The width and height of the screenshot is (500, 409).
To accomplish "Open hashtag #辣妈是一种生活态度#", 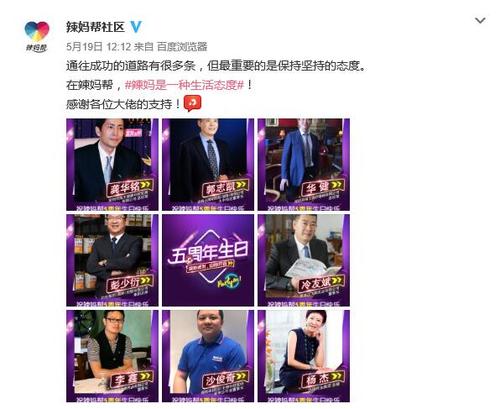I will pos(185,85).
